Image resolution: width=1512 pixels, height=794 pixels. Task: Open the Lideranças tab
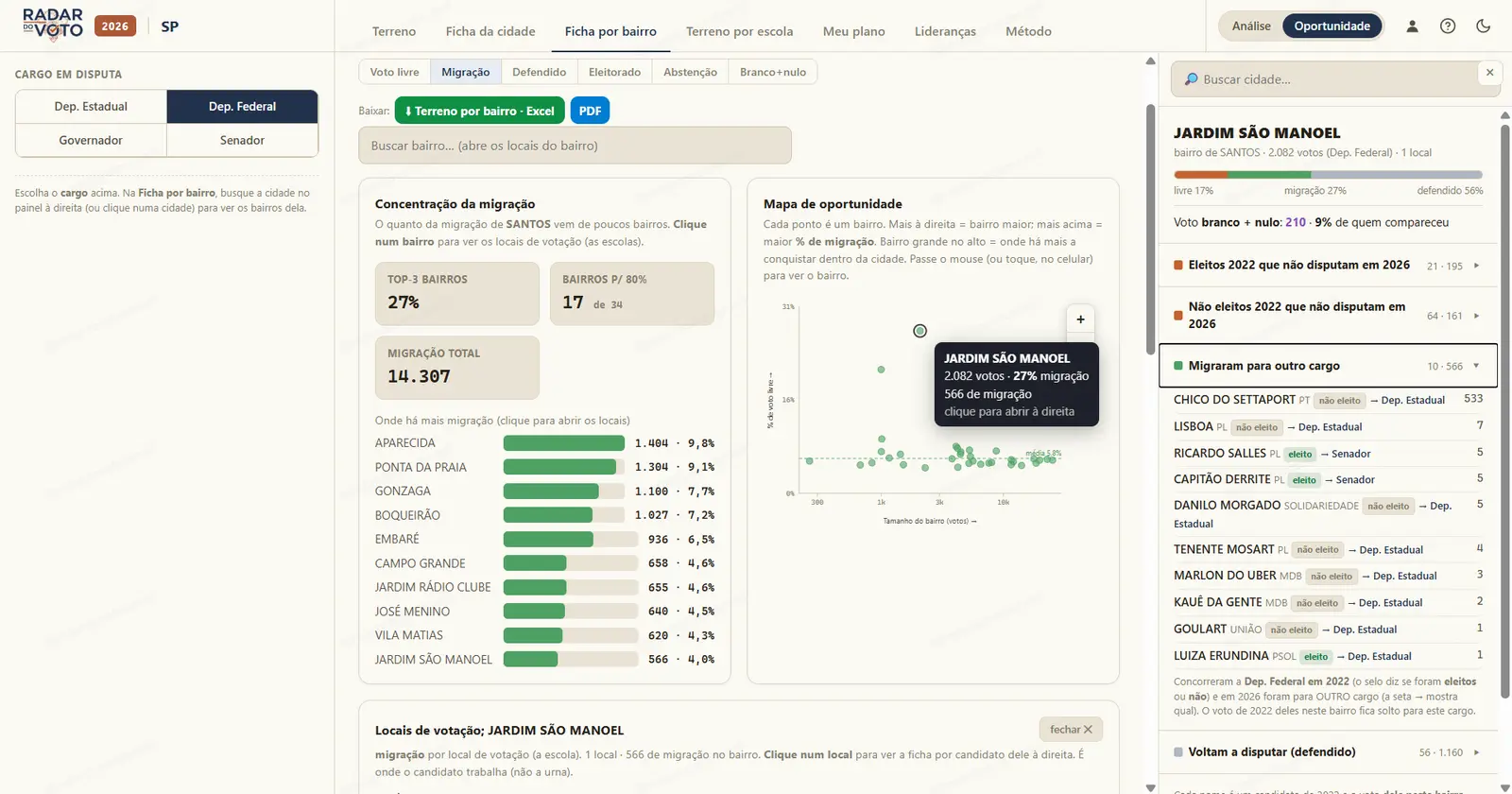pyautogui.click(x=945, y=31)
